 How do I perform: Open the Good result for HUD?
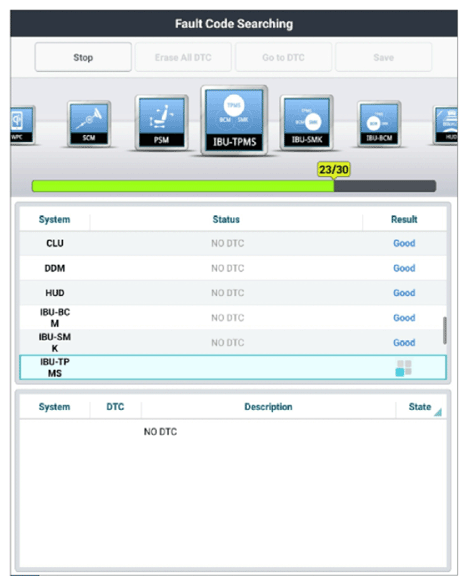tap(404, 293)
